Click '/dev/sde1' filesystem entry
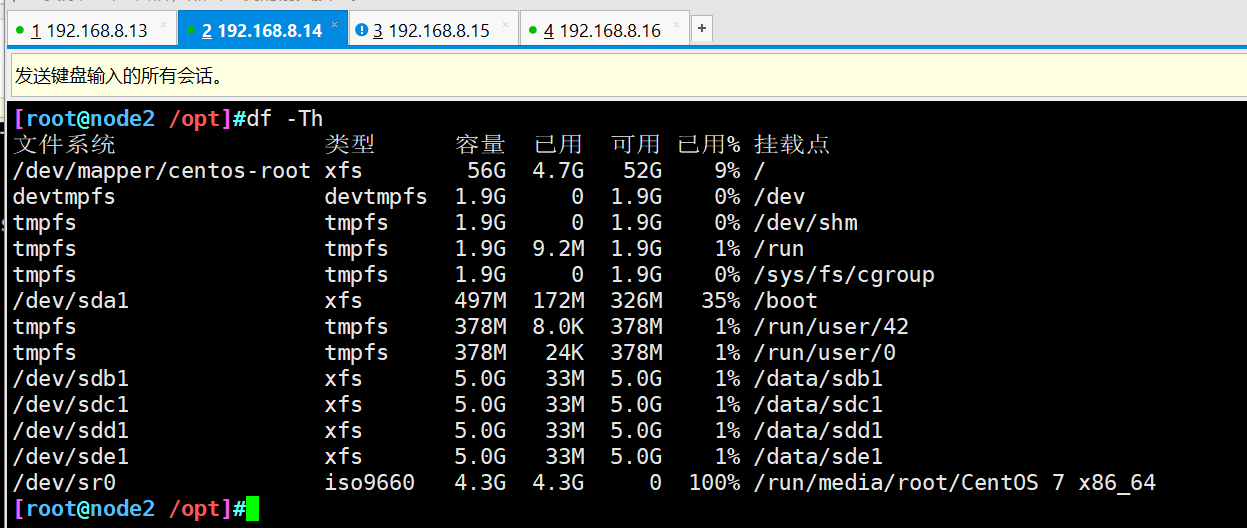 (x=71, y=457)
